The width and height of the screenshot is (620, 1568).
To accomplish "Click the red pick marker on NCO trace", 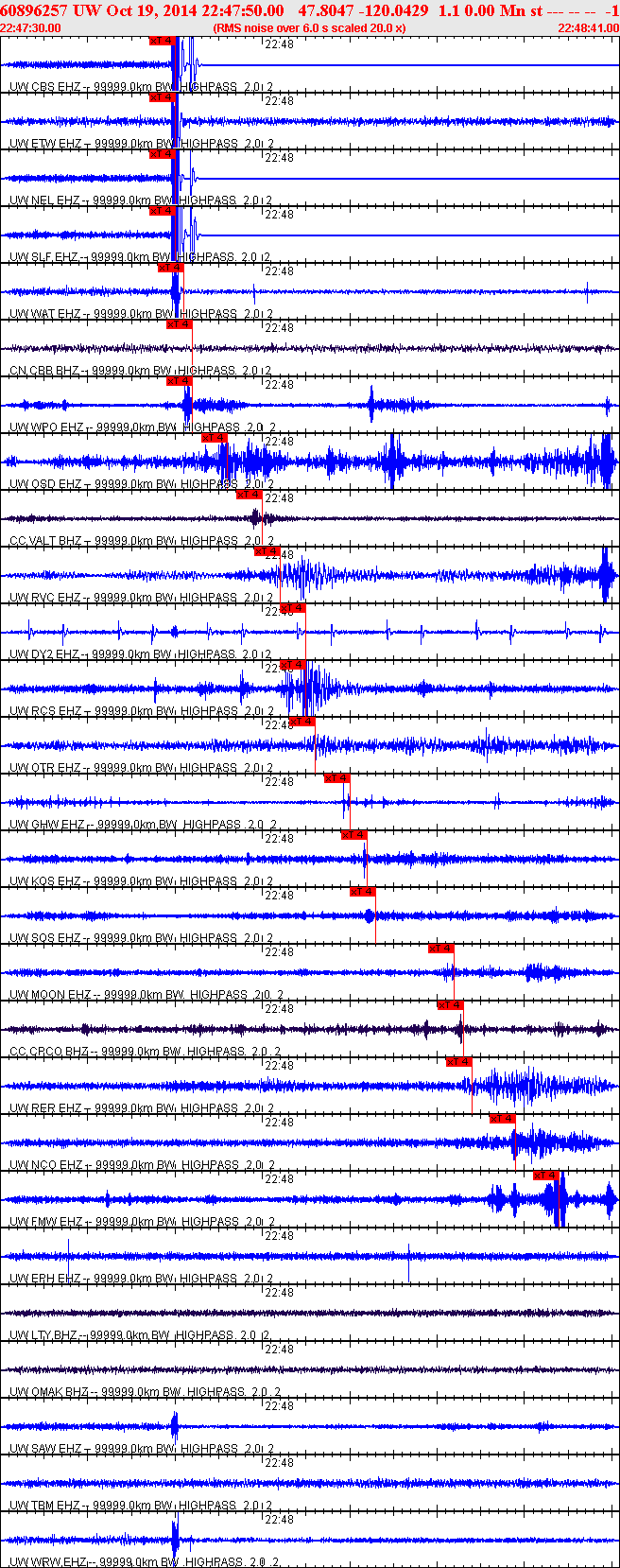I will coord(502,1119).
